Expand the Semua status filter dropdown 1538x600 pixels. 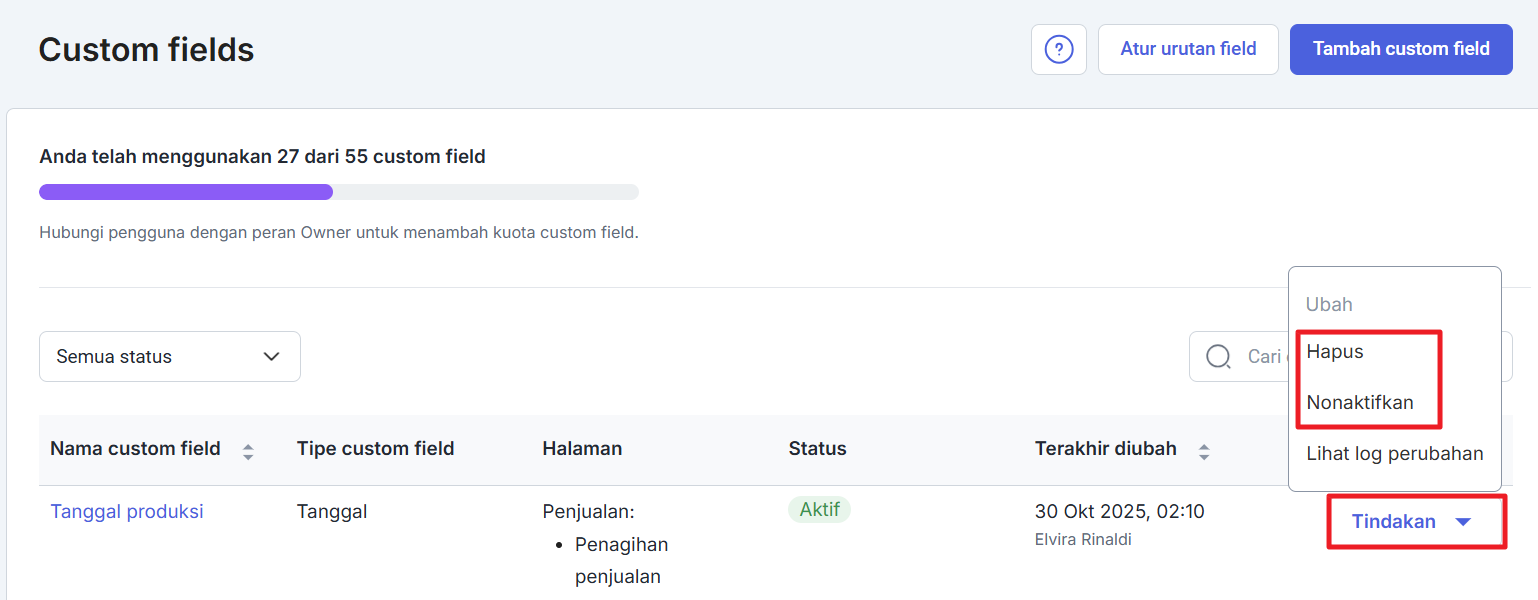point(169,357)
